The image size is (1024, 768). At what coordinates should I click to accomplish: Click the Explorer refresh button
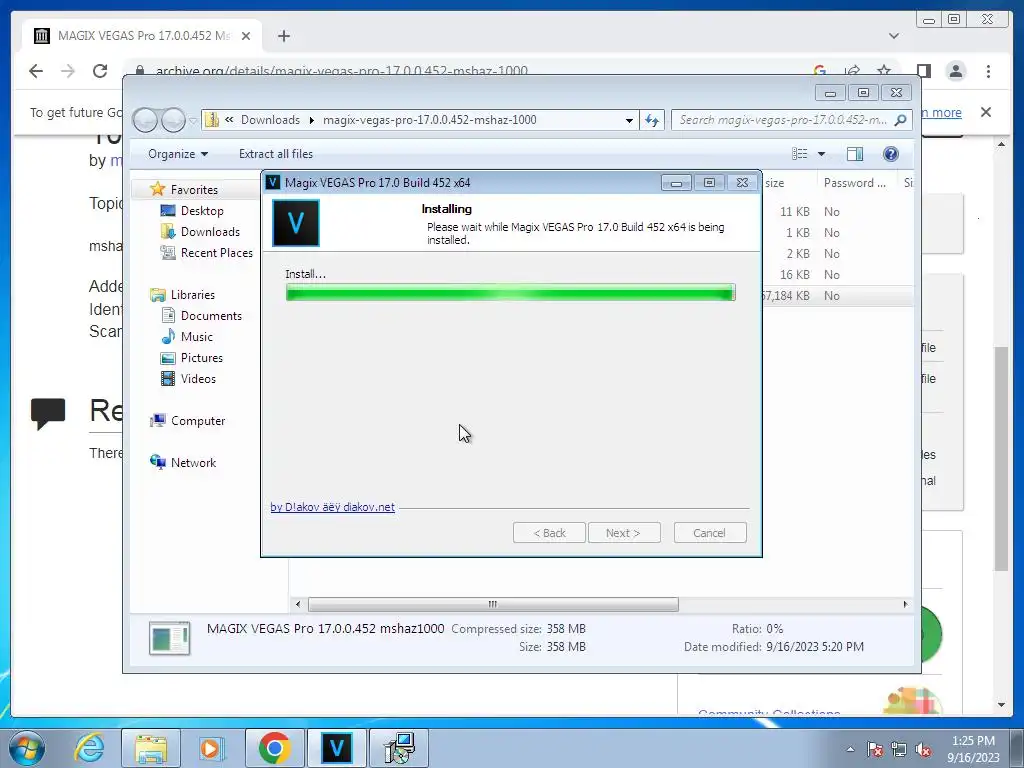(652, 120)
